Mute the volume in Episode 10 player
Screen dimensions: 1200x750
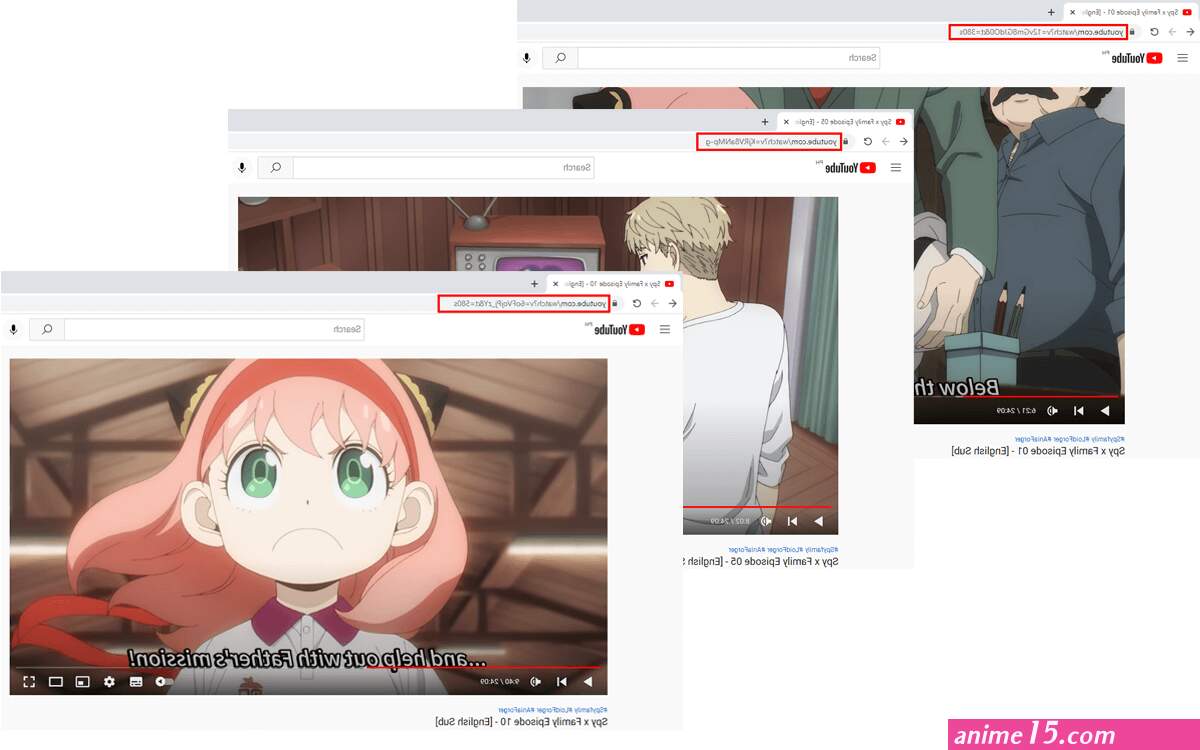[536, 682]
